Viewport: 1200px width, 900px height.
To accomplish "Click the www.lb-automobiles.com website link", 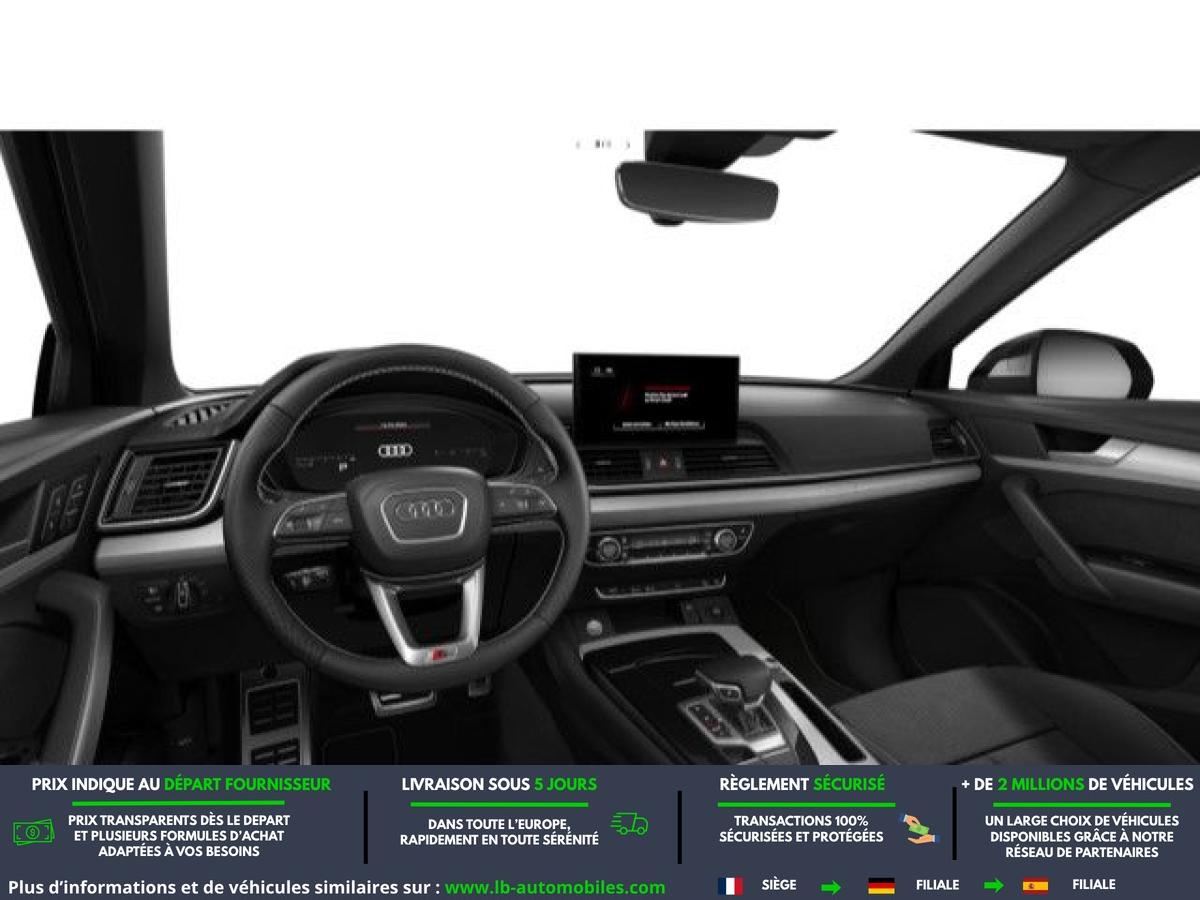I will click(x=555, y=887).
